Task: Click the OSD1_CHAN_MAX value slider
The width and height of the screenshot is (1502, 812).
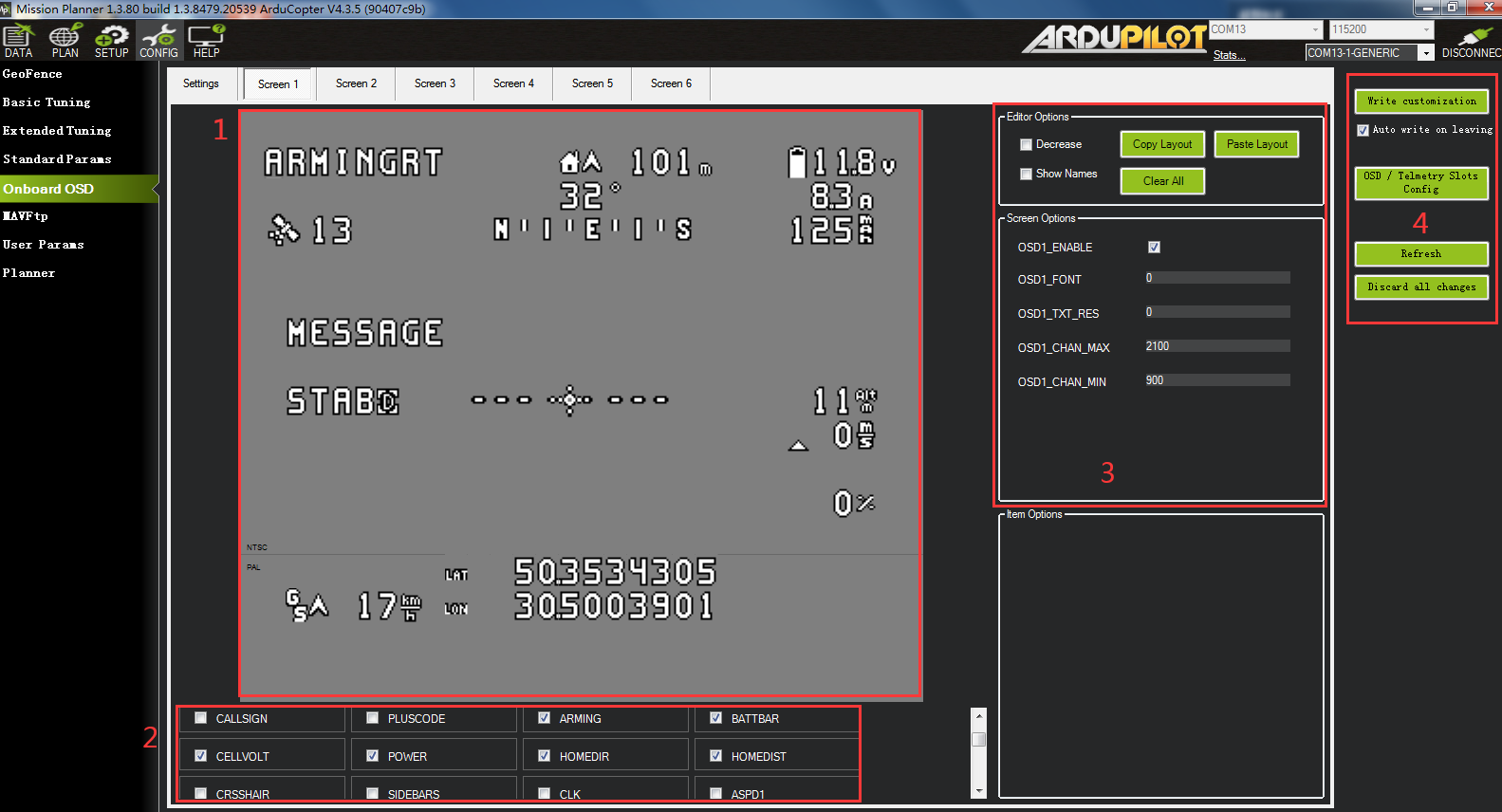Action: pyautogui.click(x=1217, y=346)
